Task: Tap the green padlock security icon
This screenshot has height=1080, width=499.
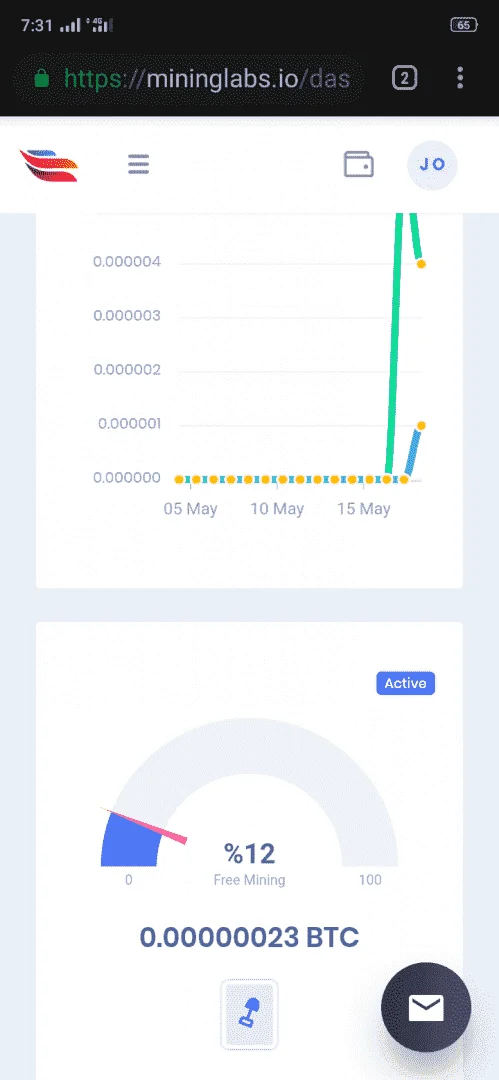Action: [42, 79]
